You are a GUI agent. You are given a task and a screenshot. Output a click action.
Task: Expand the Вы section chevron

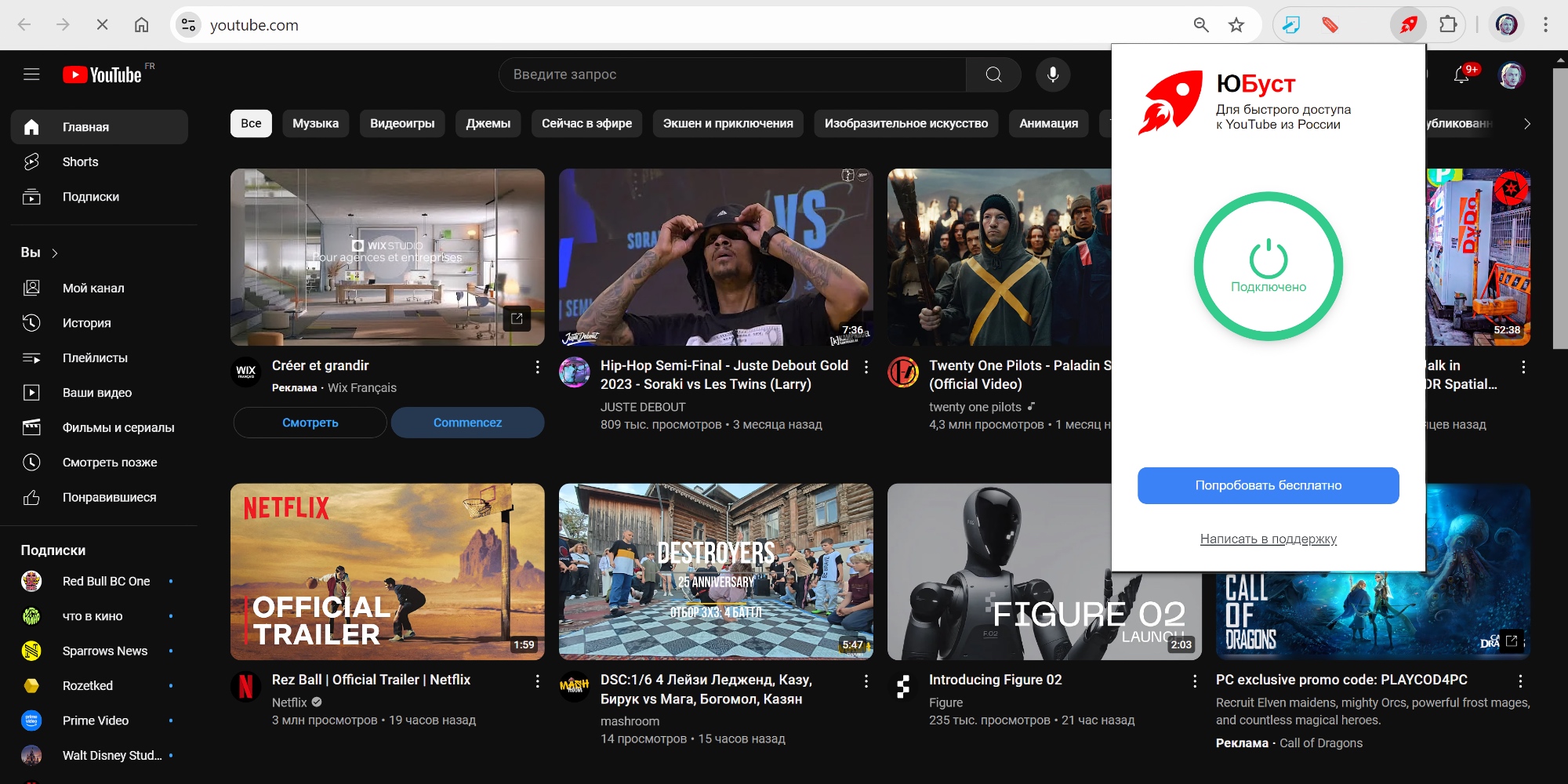click(x=55, y=253)
